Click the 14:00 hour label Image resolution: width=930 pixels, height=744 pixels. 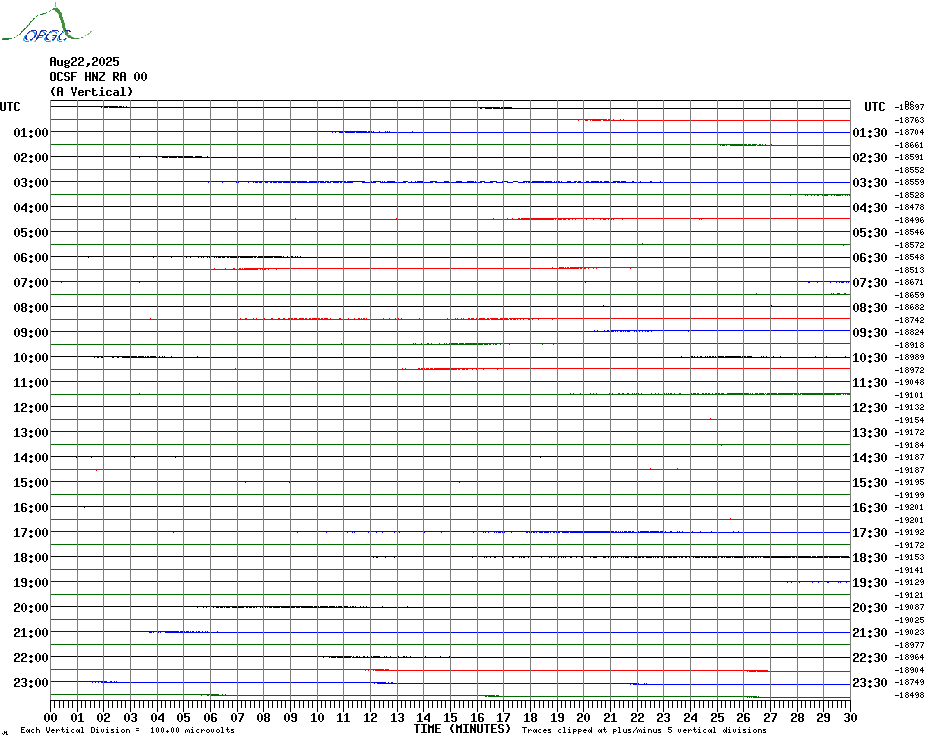pos(31,457)
